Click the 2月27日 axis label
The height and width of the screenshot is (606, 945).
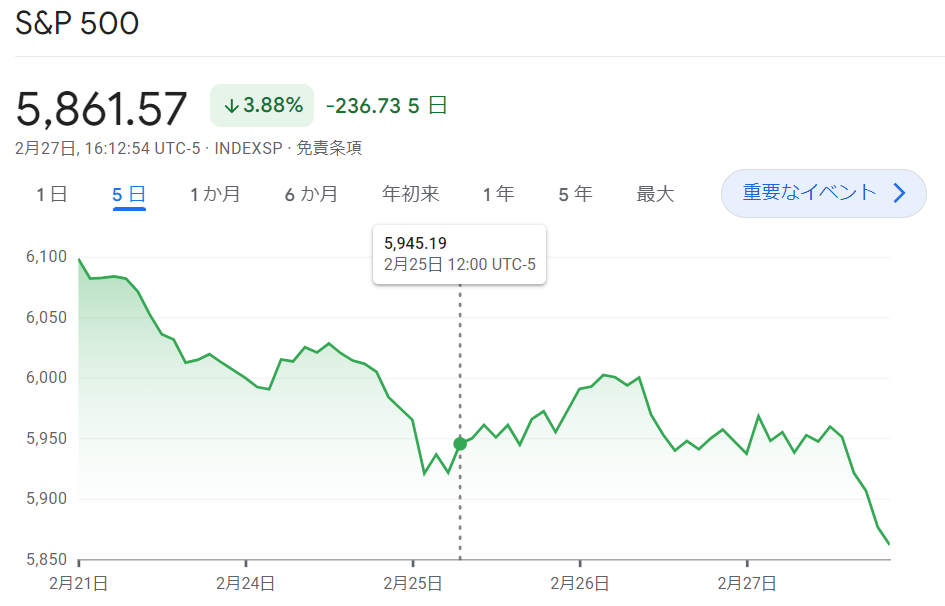[x=747, y=583]
